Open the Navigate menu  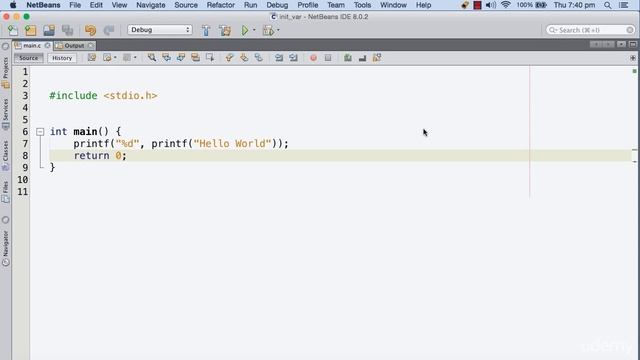pyautogui.click(x=151, y=5)
